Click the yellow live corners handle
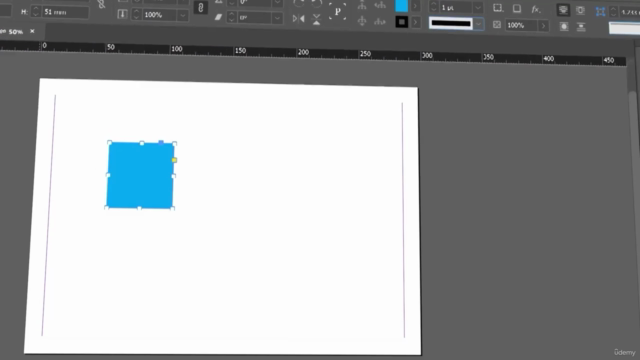The height and width of the screenshot is (360, 640). (174, 160)
